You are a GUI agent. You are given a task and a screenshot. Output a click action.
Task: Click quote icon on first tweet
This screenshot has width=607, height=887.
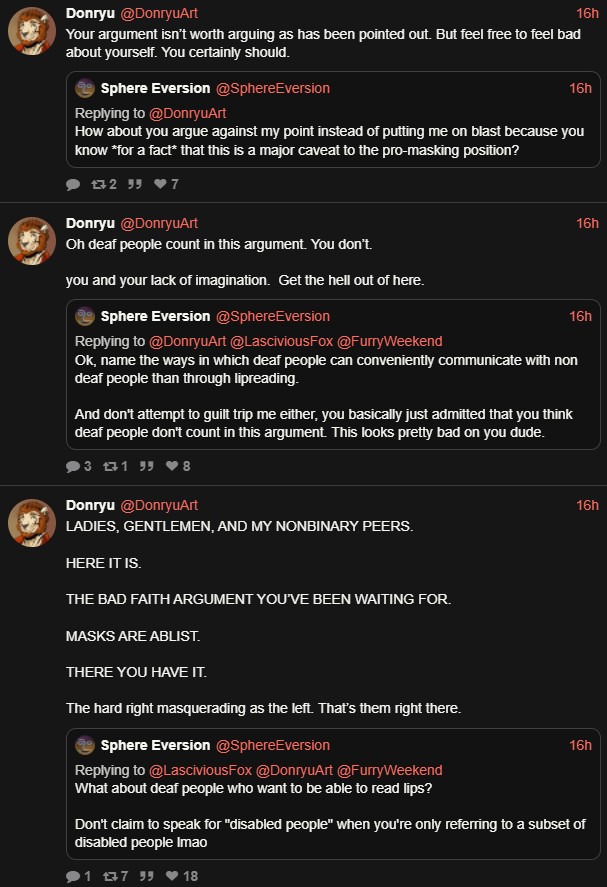135,184
